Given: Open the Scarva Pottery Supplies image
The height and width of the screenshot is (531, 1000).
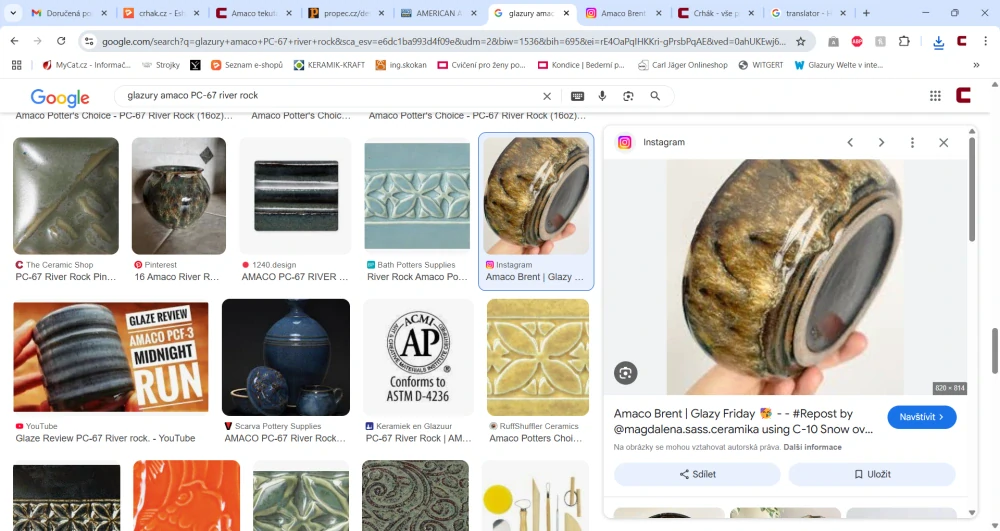Looking at the screenshot, I should point(286,357).
